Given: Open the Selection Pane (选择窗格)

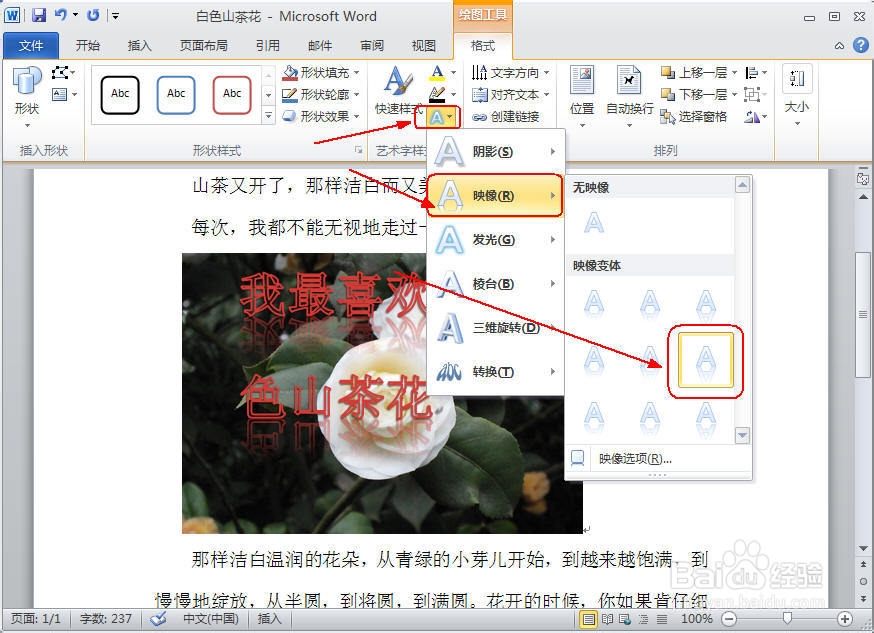Looking at the screenshot, I should [694, 116].
